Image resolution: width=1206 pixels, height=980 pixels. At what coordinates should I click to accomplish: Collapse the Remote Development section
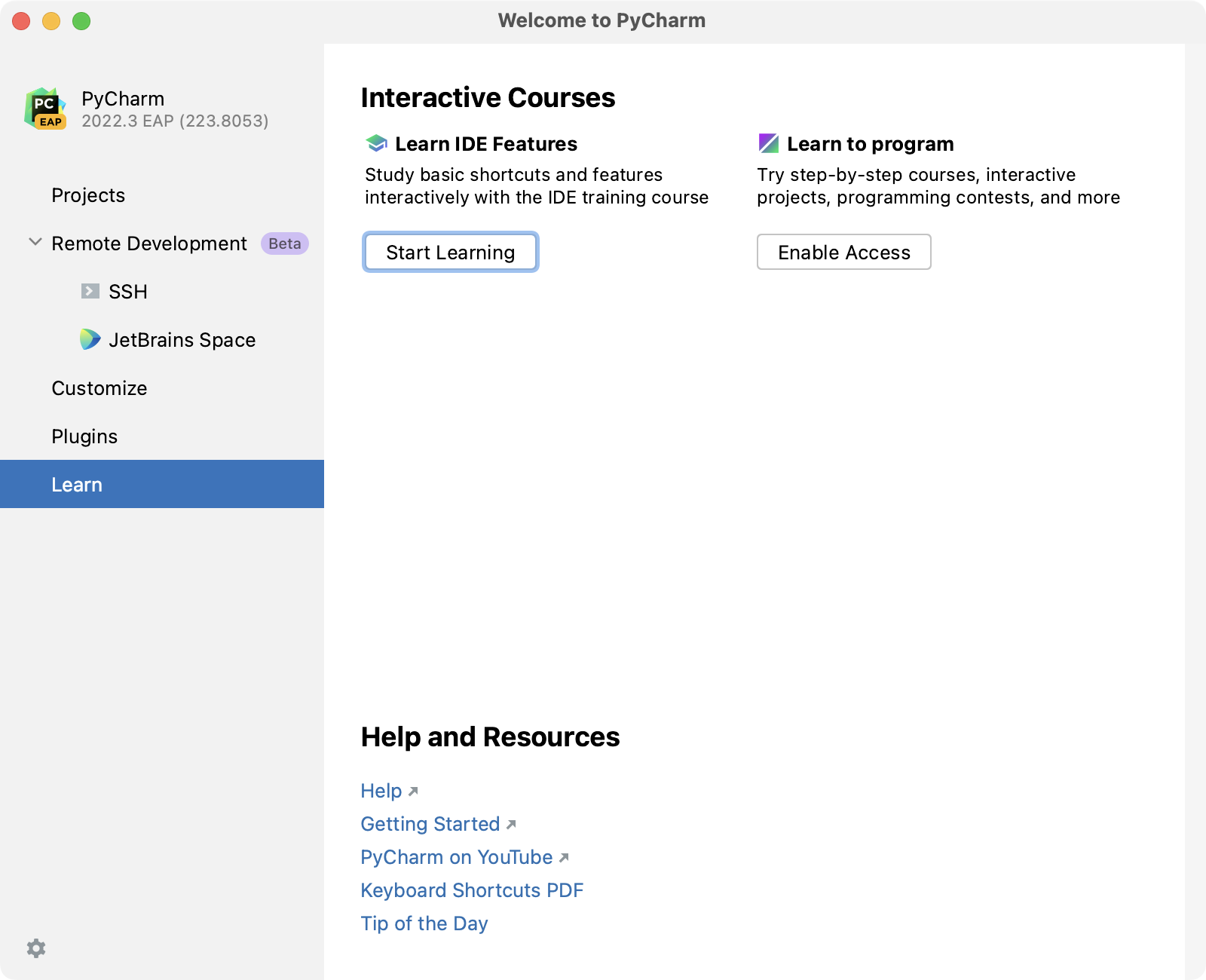point(34,243)
